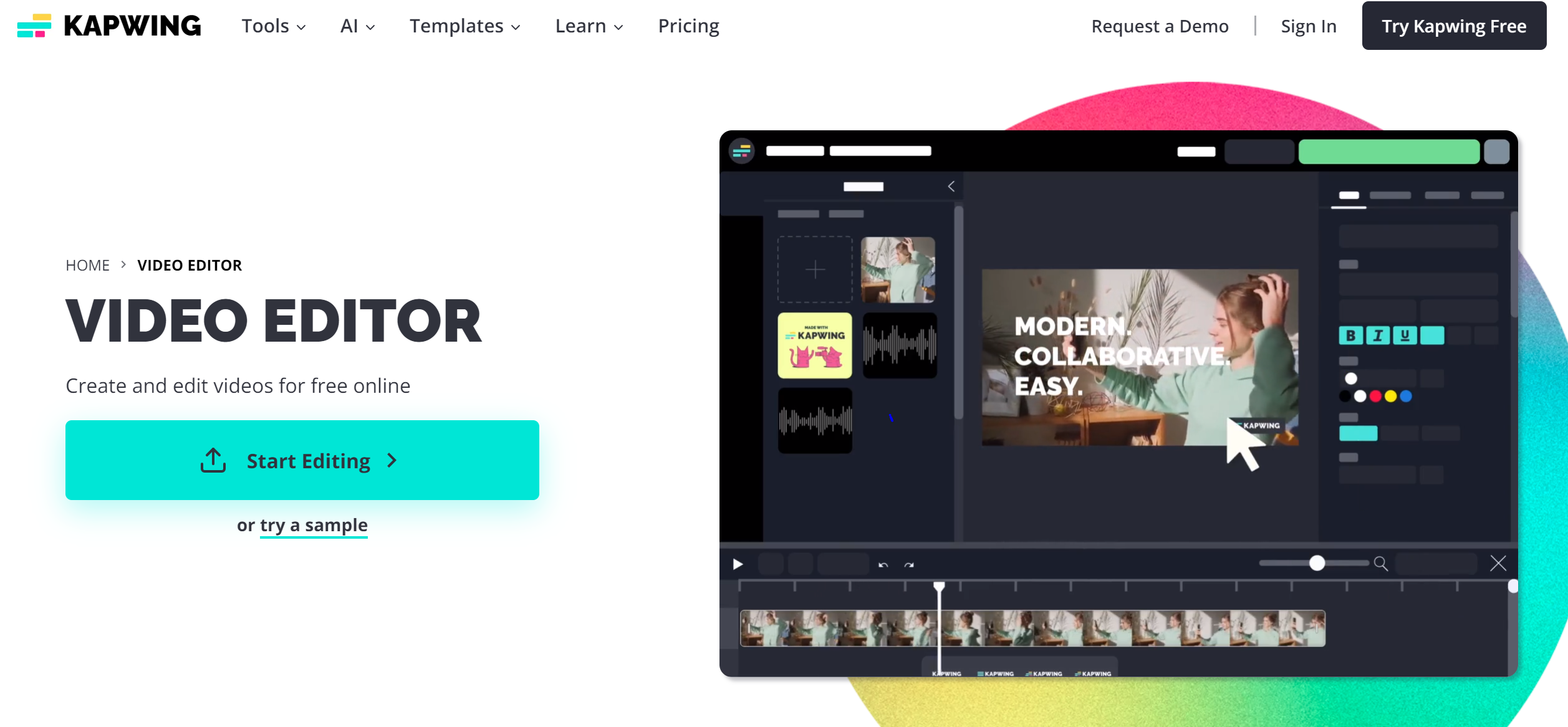Click the Pricing menu item
The image size is (1568, 727).
tap(688, 26)
